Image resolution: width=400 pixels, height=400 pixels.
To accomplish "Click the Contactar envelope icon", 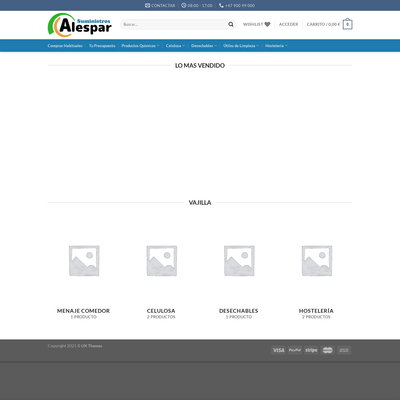I will pos(147,5).
